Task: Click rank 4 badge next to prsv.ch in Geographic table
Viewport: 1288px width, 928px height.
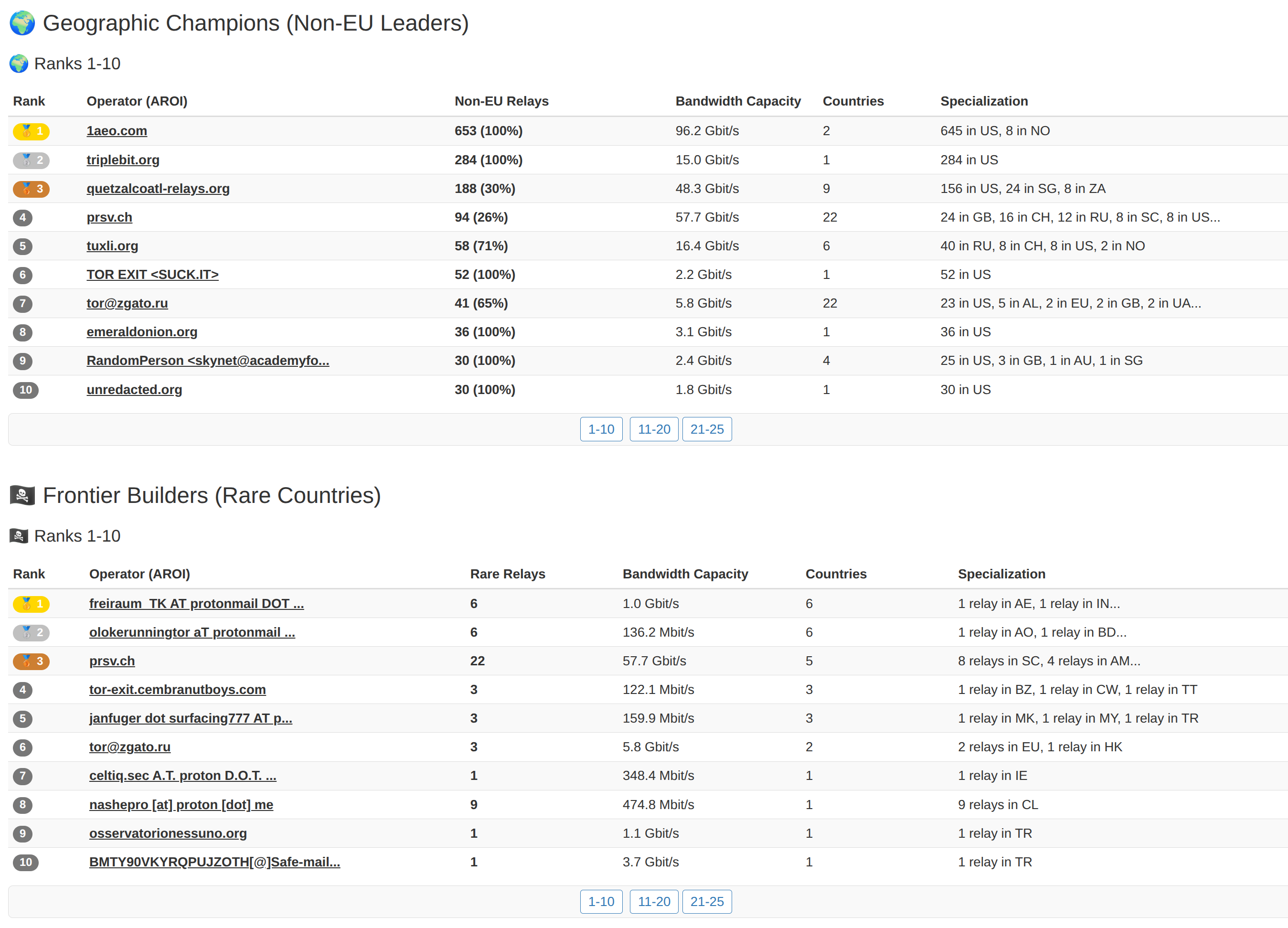Action: (23, 217)
